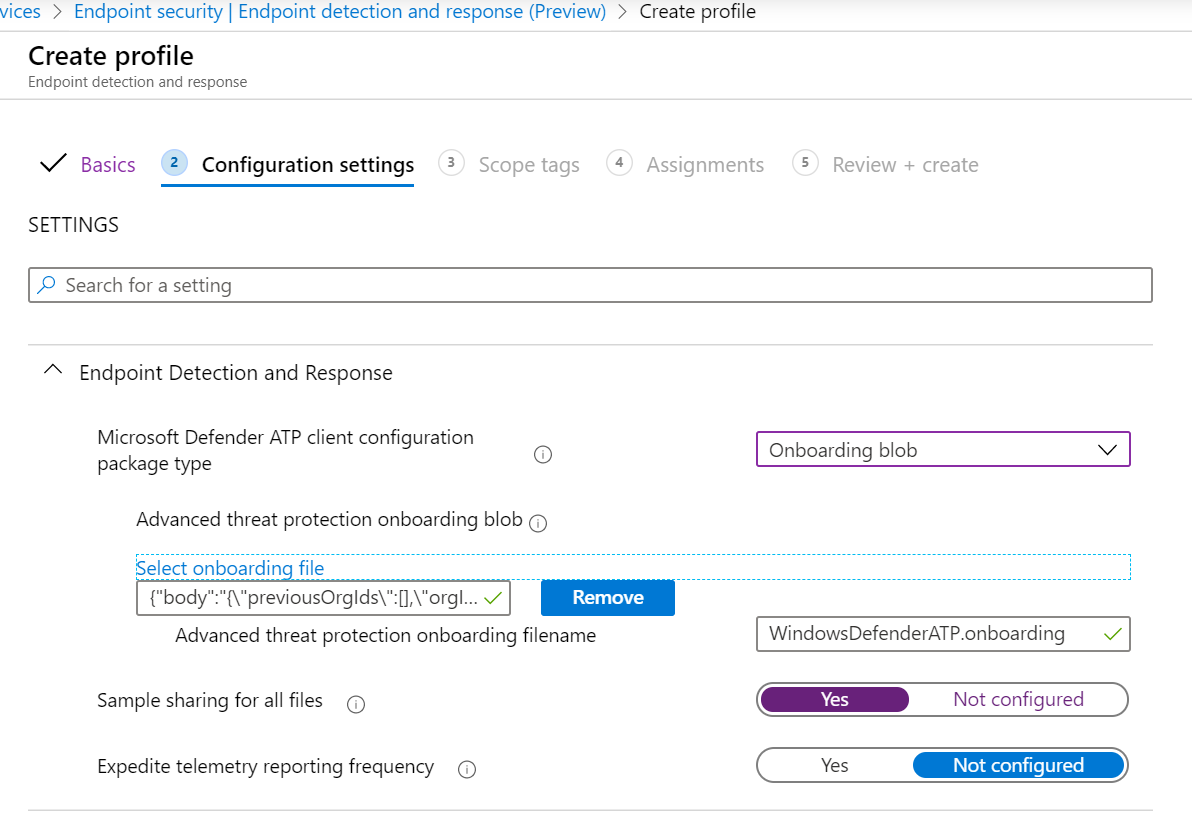
Task: Click the Search for a setting field
Action: 600,286
